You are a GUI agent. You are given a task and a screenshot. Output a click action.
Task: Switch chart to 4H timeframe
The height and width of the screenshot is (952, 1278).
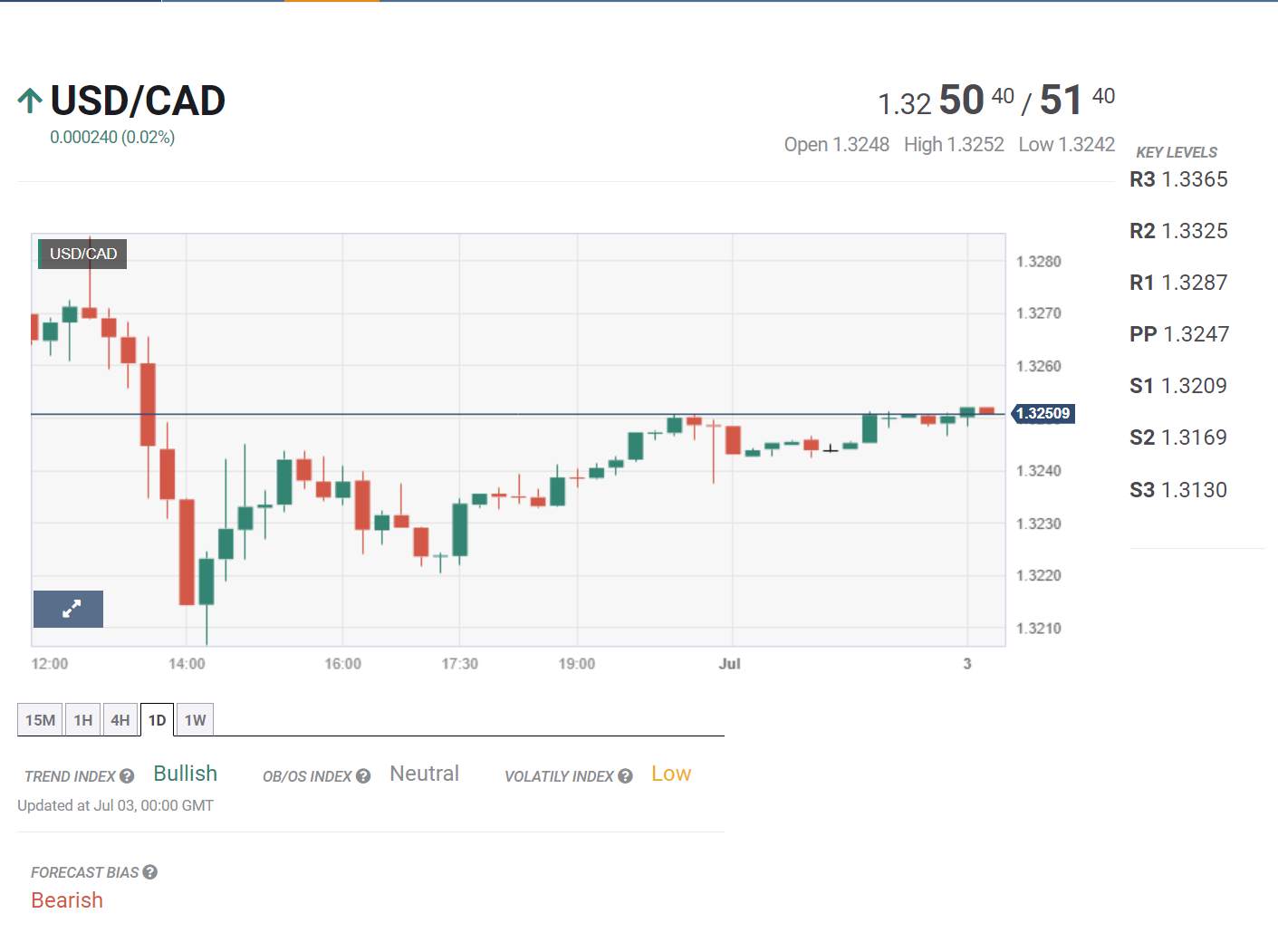(120, 720)
